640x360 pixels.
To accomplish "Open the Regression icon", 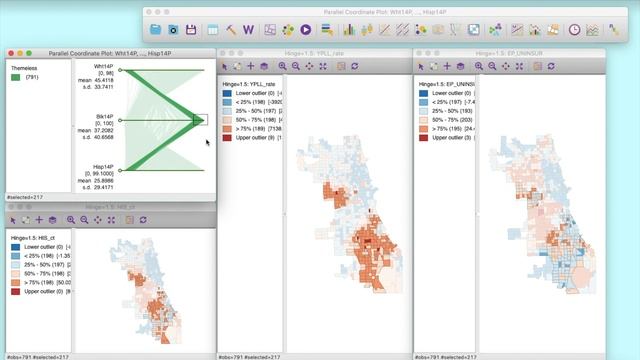I will [613, 29].
